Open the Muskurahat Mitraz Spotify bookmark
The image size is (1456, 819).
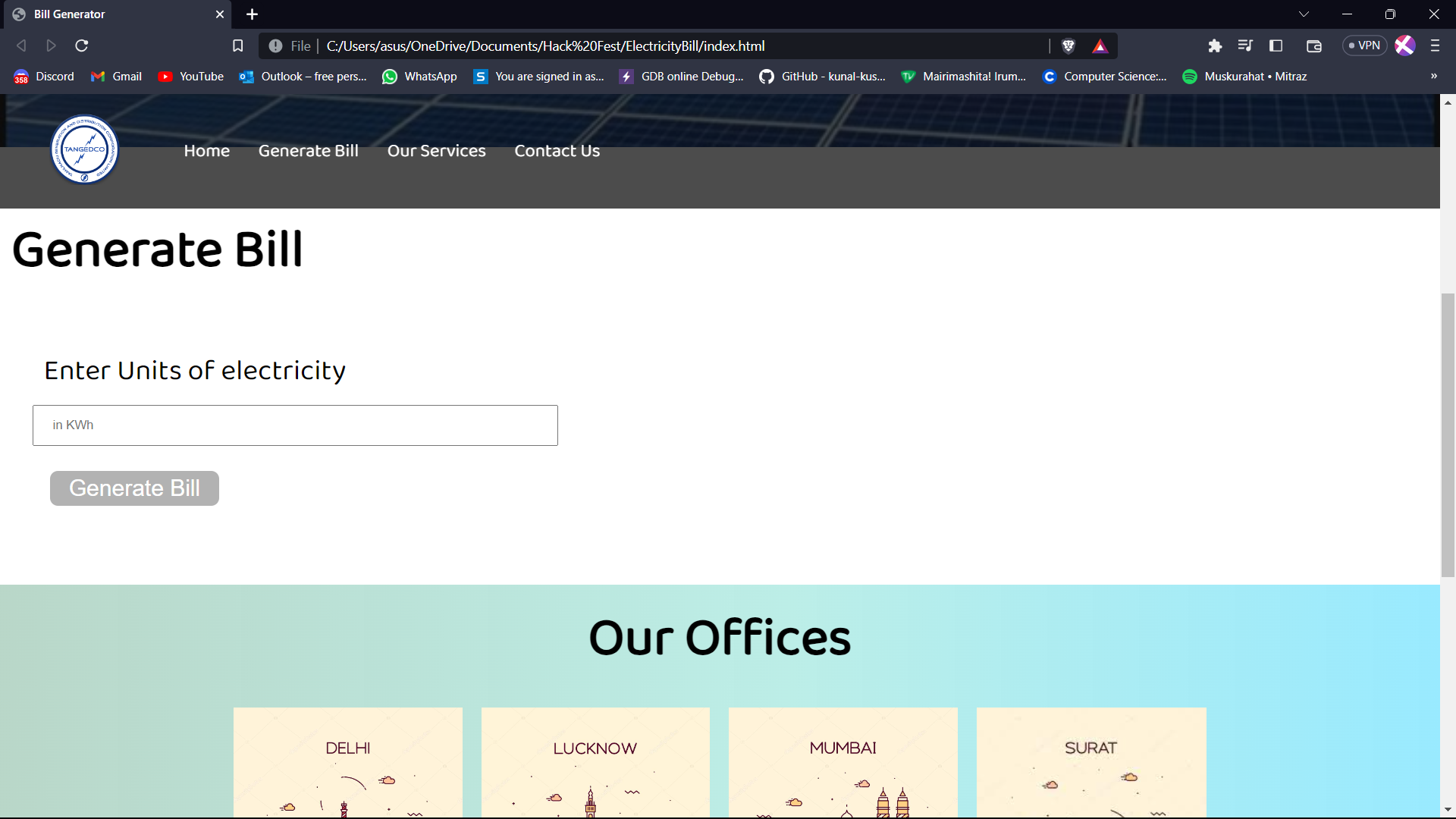point(1244,77)
